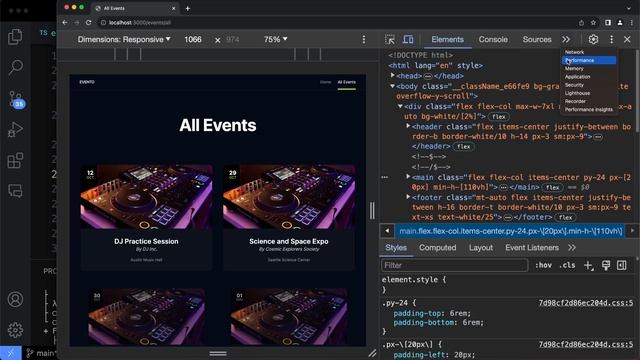Open browser profile avatar
This screenshot has height=360, width=640.
[620, 23]
